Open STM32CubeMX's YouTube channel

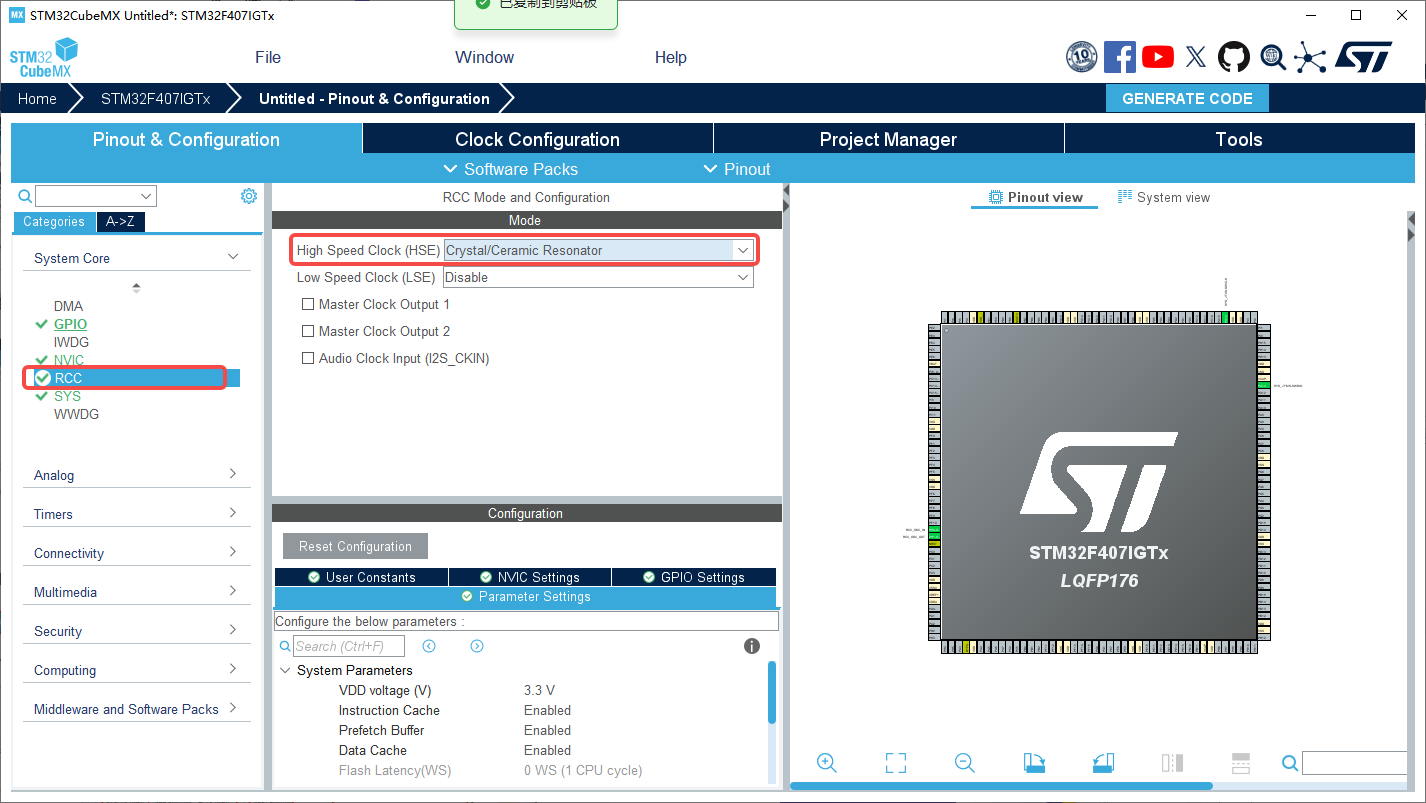coord(1157,57)
